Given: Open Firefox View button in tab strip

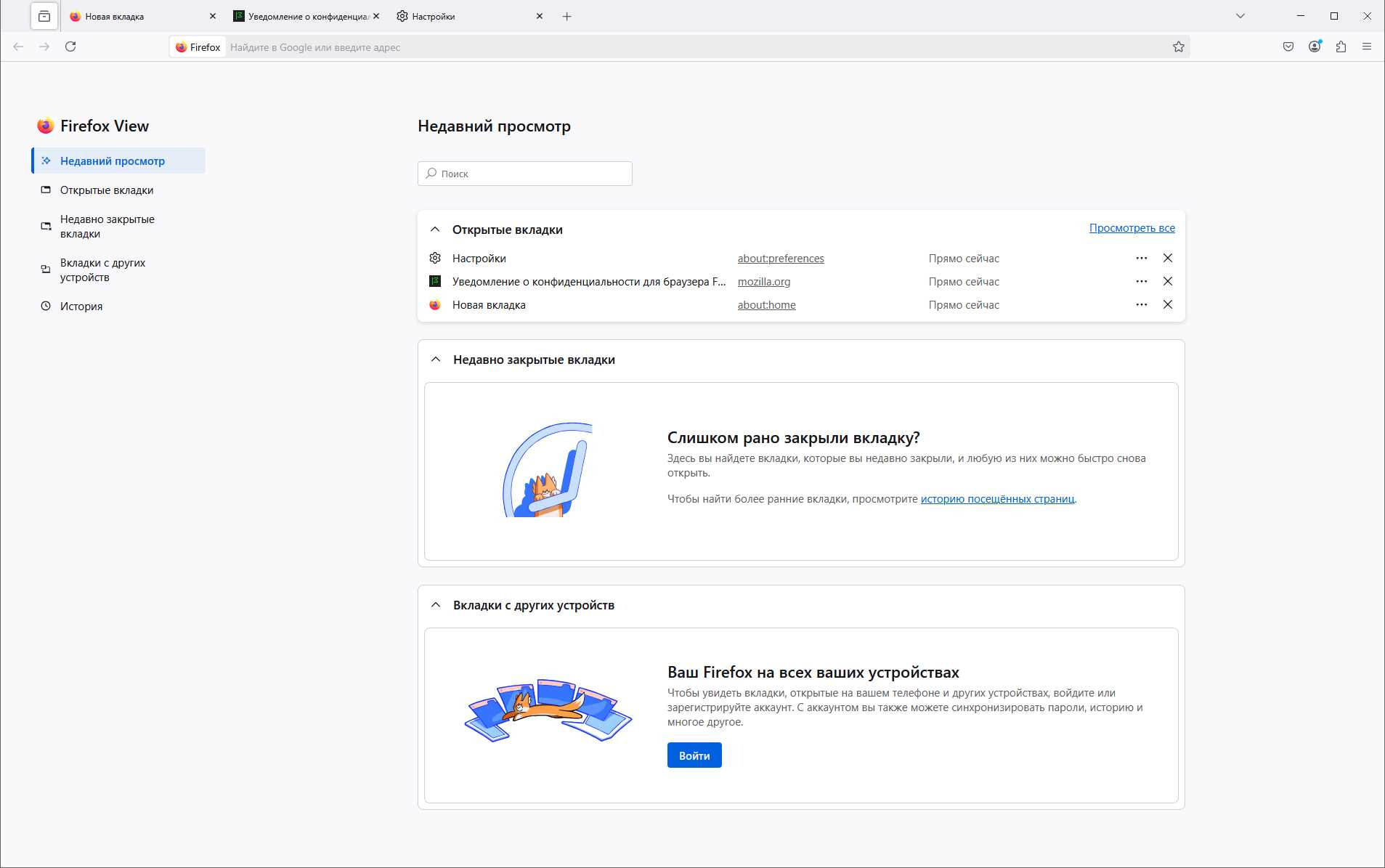Looking at the screenshot, I should coord(44,16).
